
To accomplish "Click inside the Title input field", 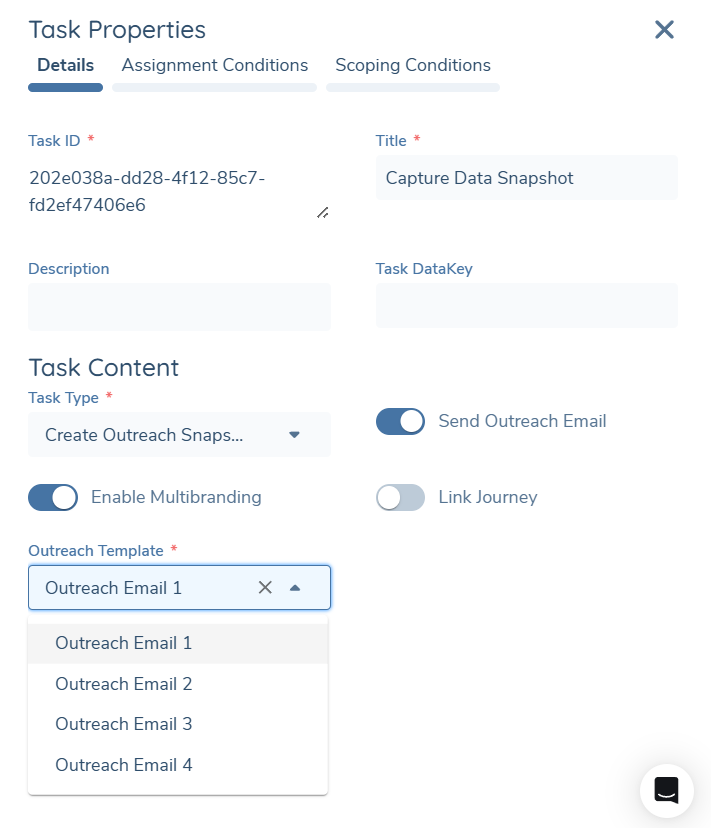I will 526,177.
